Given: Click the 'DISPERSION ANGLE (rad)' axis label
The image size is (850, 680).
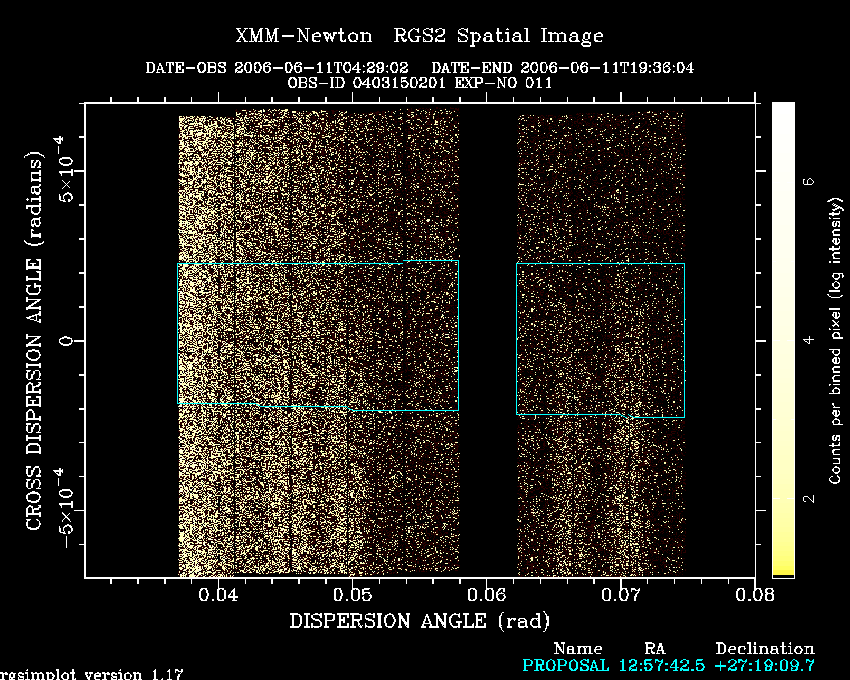Looking at the screenshot, I should tap(419, 621).
